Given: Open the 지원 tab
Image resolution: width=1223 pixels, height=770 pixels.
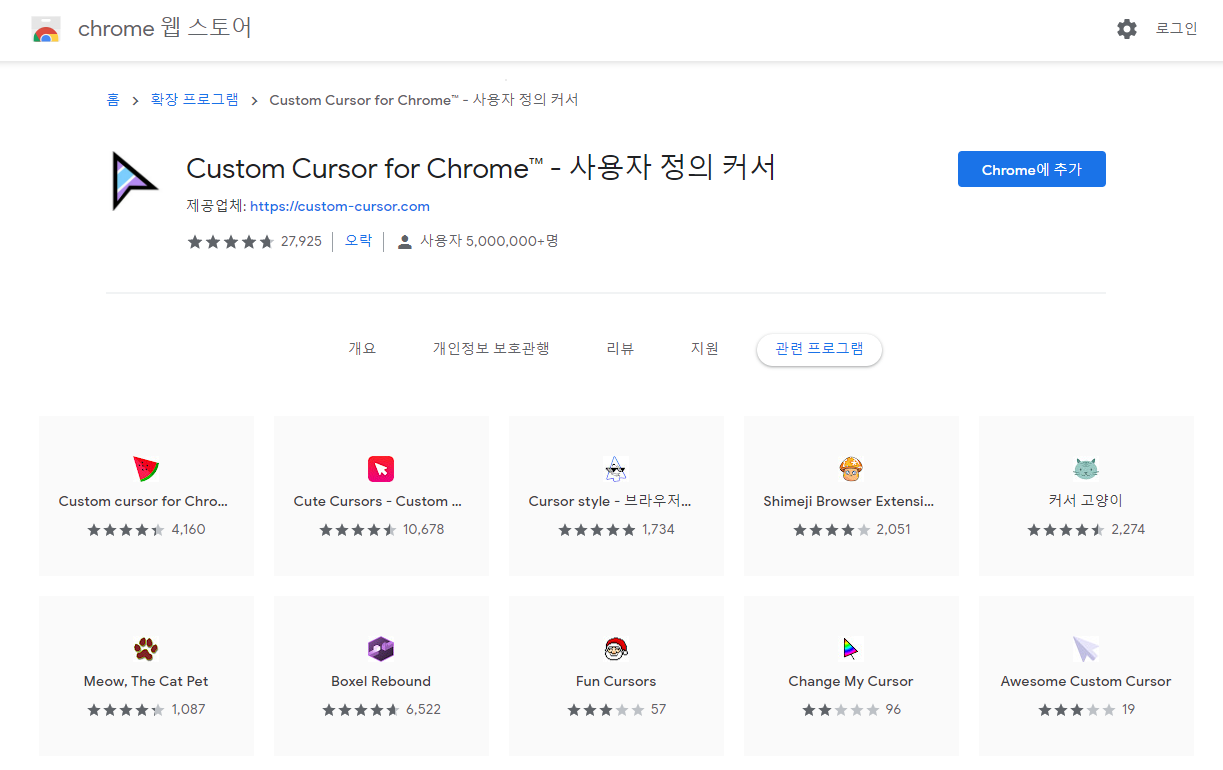Looking at the screenshot, I should [x=705, y=349].
